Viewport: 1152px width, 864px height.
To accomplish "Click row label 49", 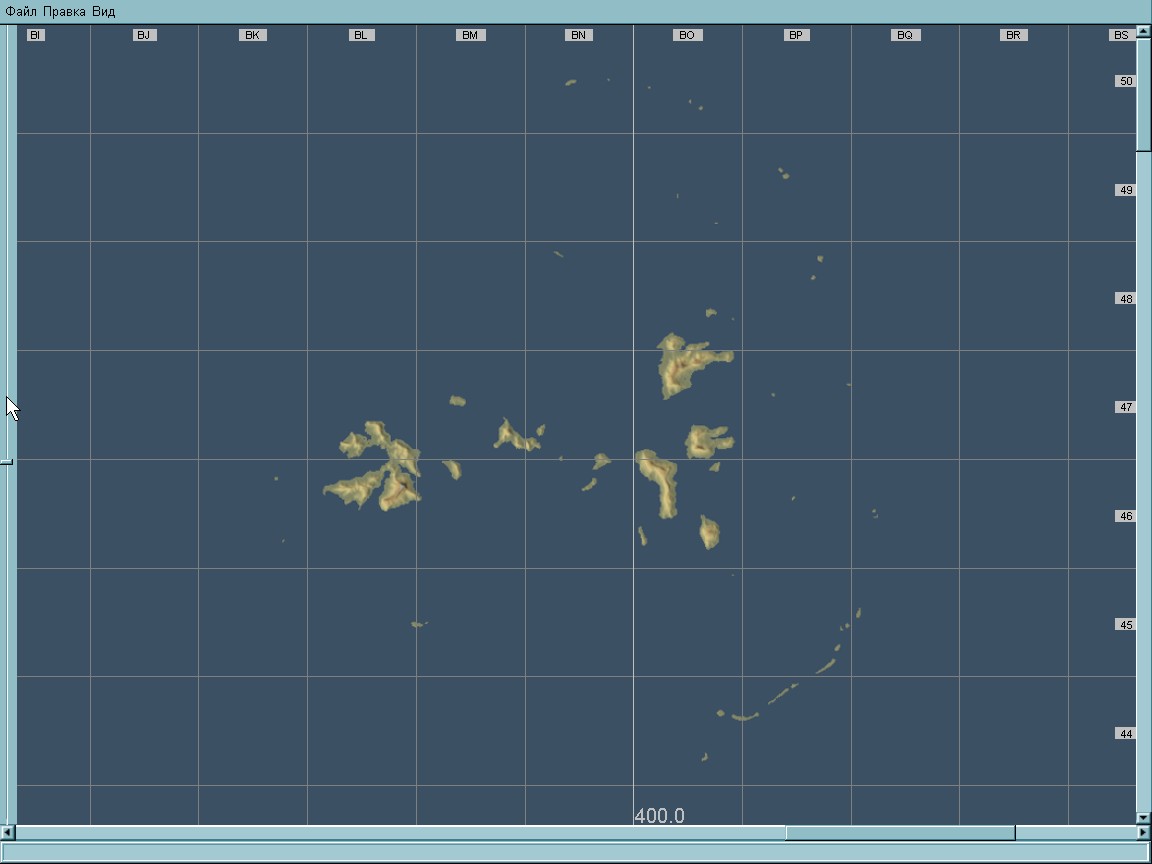I will coord(1126,190).
